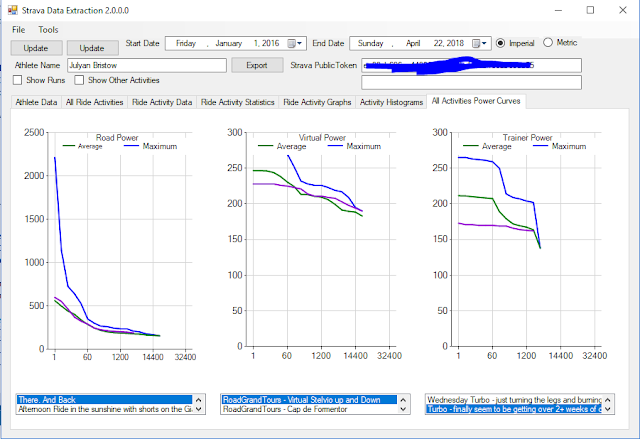Click the Export button
The height and width of the screenshot is (439, 640).
coord(257,65)
